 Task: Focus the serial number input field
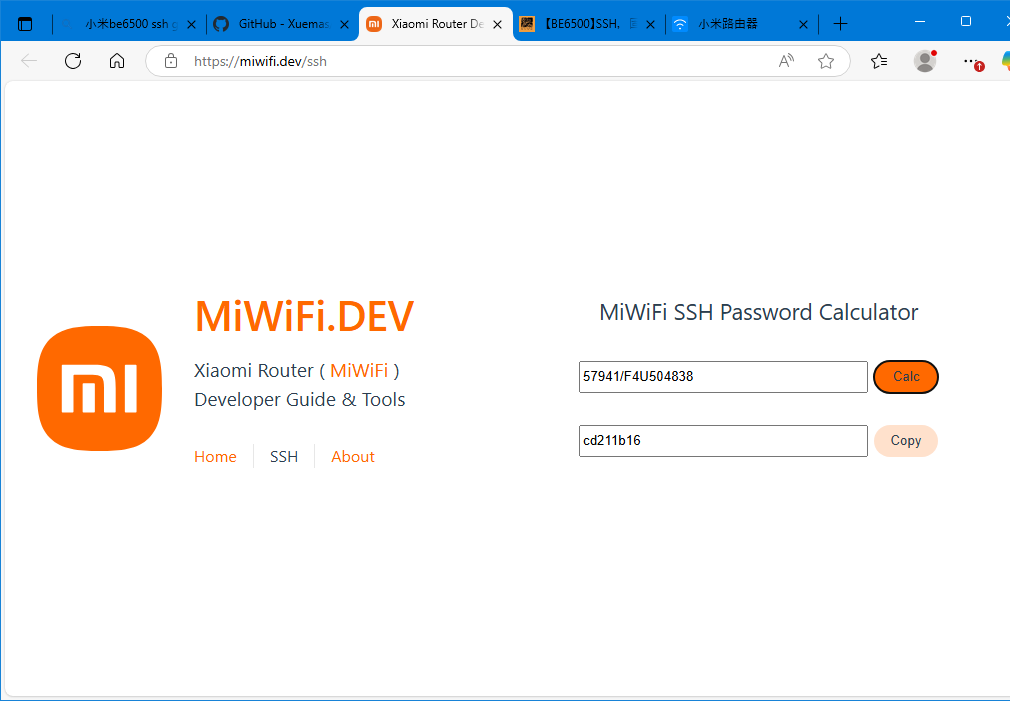[x=722, y=377]
